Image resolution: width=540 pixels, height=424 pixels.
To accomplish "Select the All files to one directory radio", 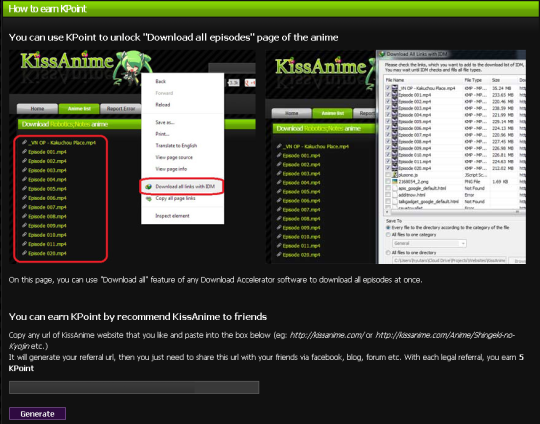I will click(x=388, y=252).
